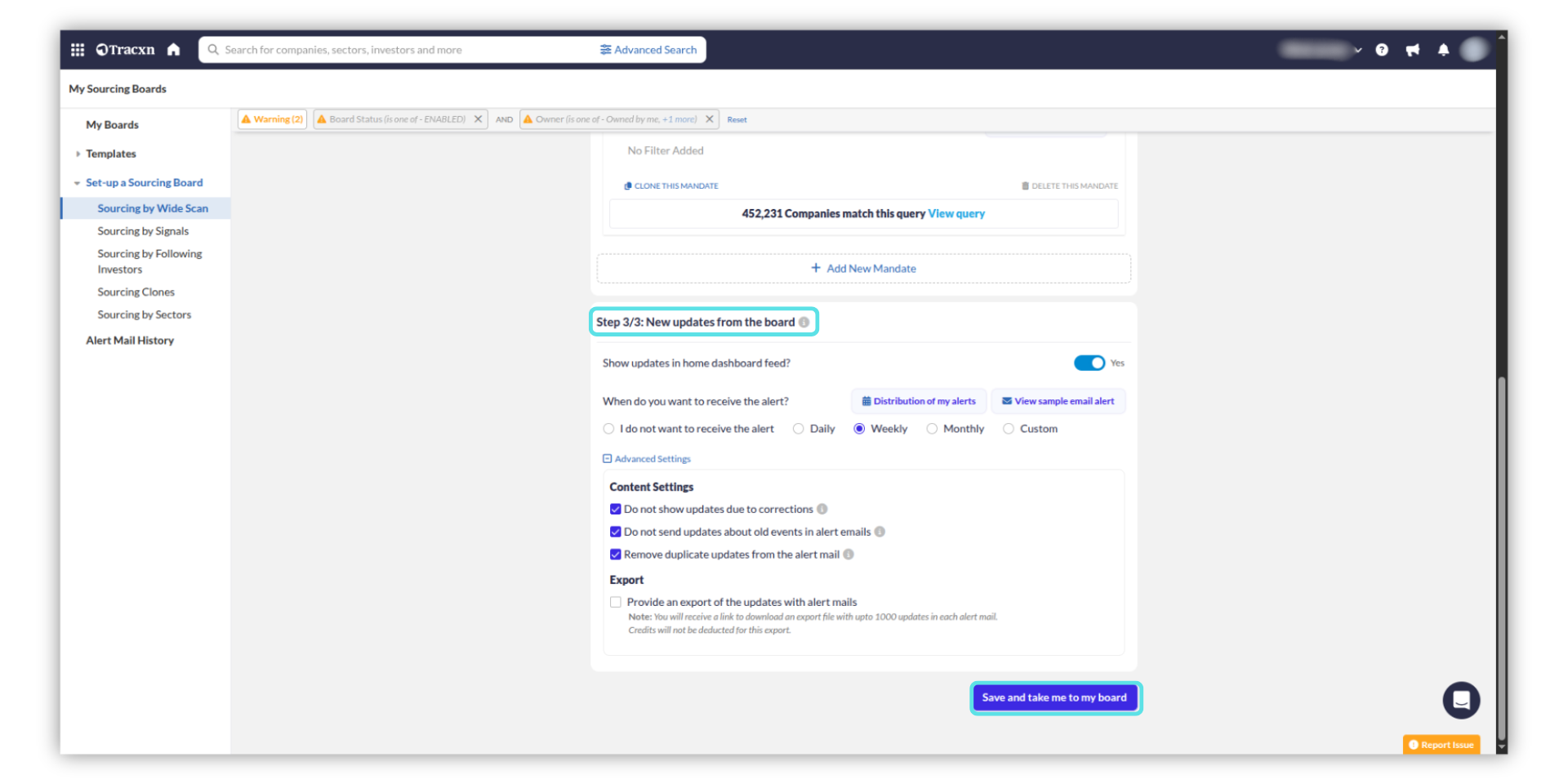Click the View query link

point(956,214)
